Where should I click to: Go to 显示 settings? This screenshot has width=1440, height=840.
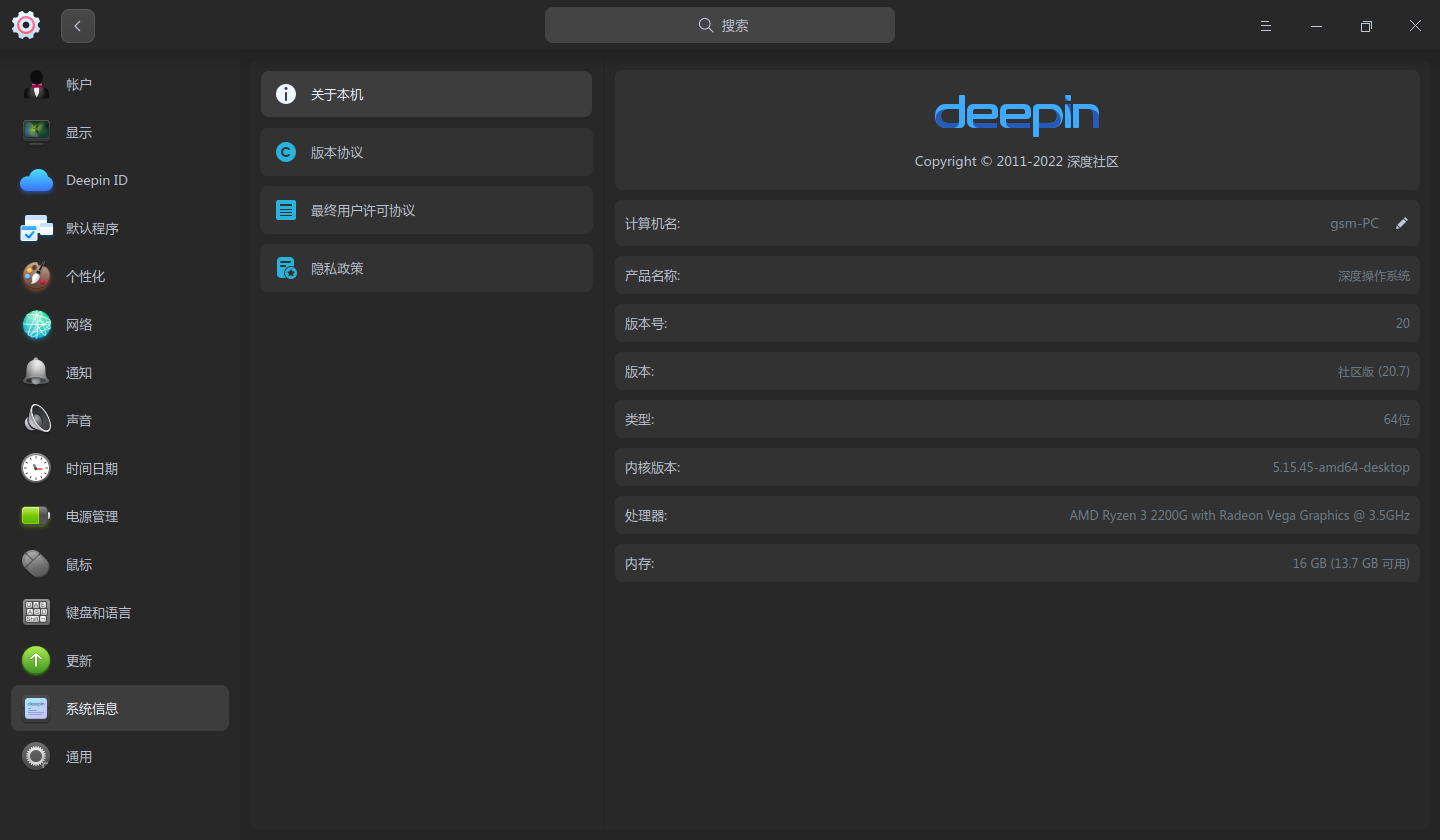point(120,132)
